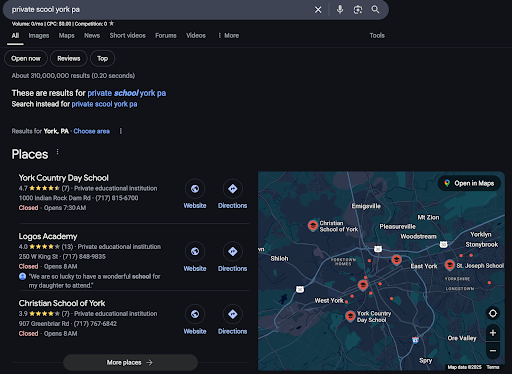512x374 pixels.
Task: Apply the Top filter chip
Action: pos(102,59)
